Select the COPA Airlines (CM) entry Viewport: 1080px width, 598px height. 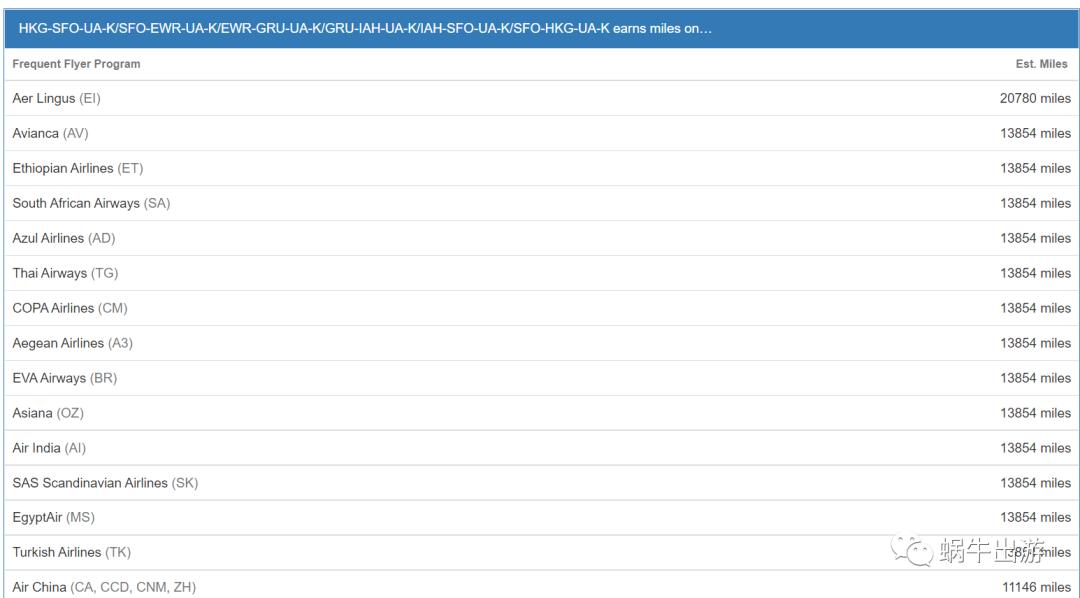[70, 308]
